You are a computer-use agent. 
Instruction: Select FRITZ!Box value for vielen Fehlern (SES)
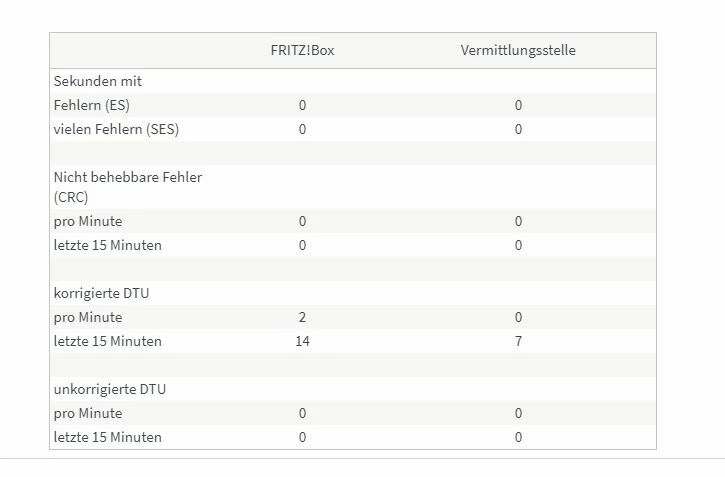[302, 129]
